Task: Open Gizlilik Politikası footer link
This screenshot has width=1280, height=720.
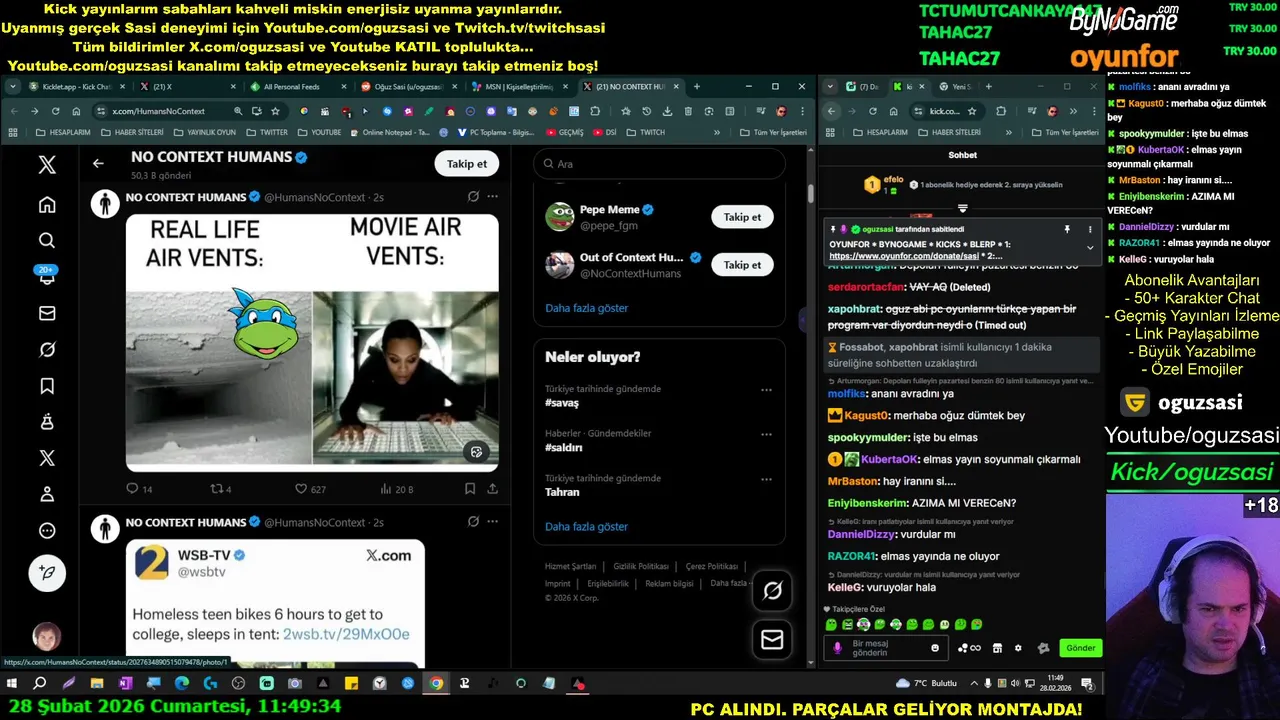Action: click(642, 566)
